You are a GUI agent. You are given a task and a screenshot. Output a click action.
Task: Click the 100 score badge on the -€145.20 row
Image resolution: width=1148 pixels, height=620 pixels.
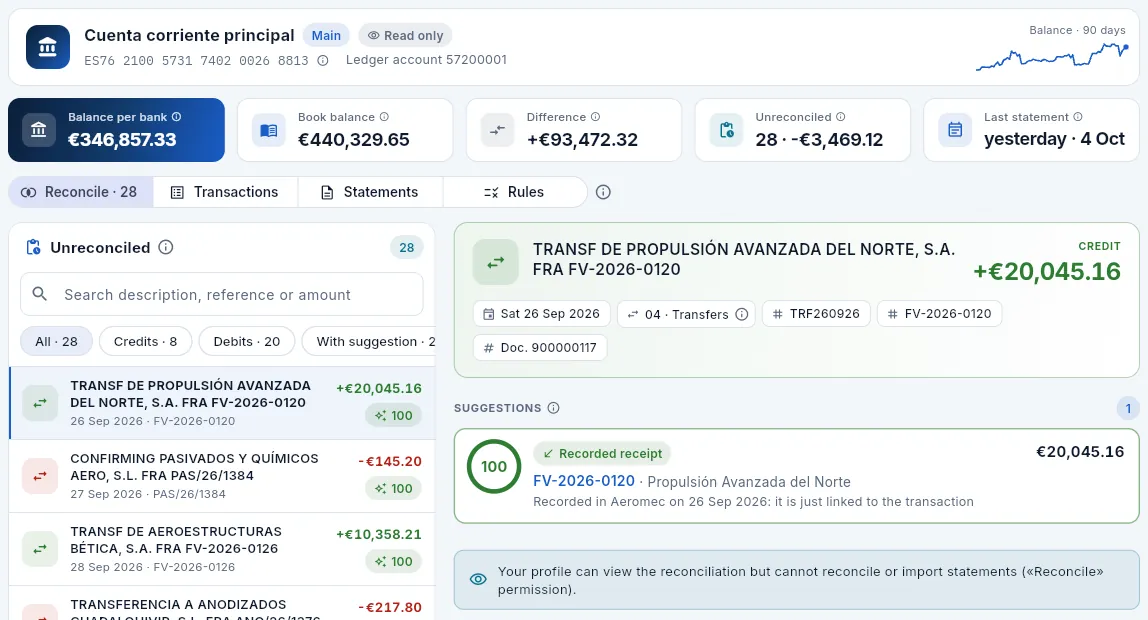pos(394,488)
